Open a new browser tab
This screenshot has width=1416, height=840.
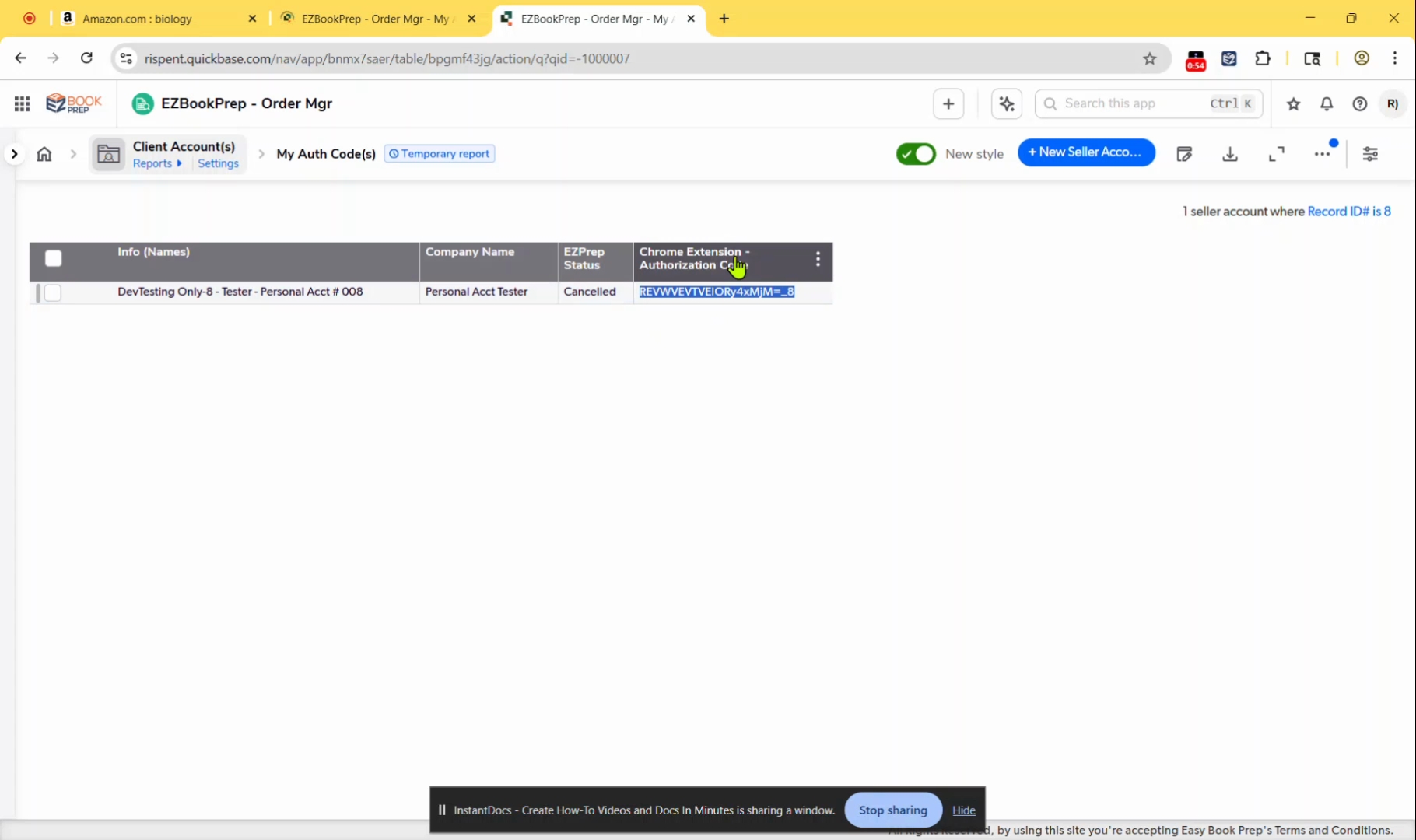point(724,19)
